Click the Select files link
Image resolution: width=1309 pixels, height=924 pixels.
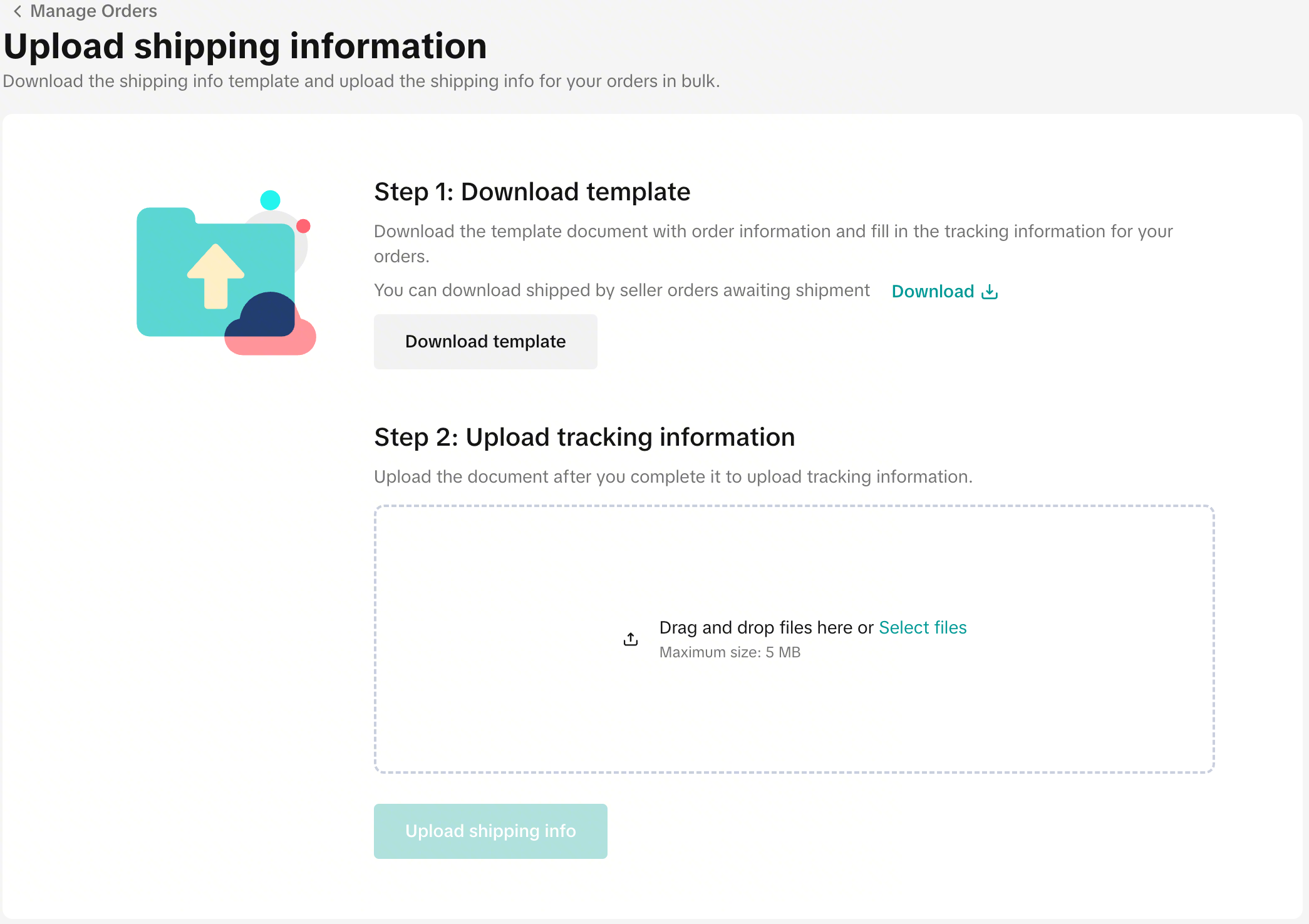point(922,627)
